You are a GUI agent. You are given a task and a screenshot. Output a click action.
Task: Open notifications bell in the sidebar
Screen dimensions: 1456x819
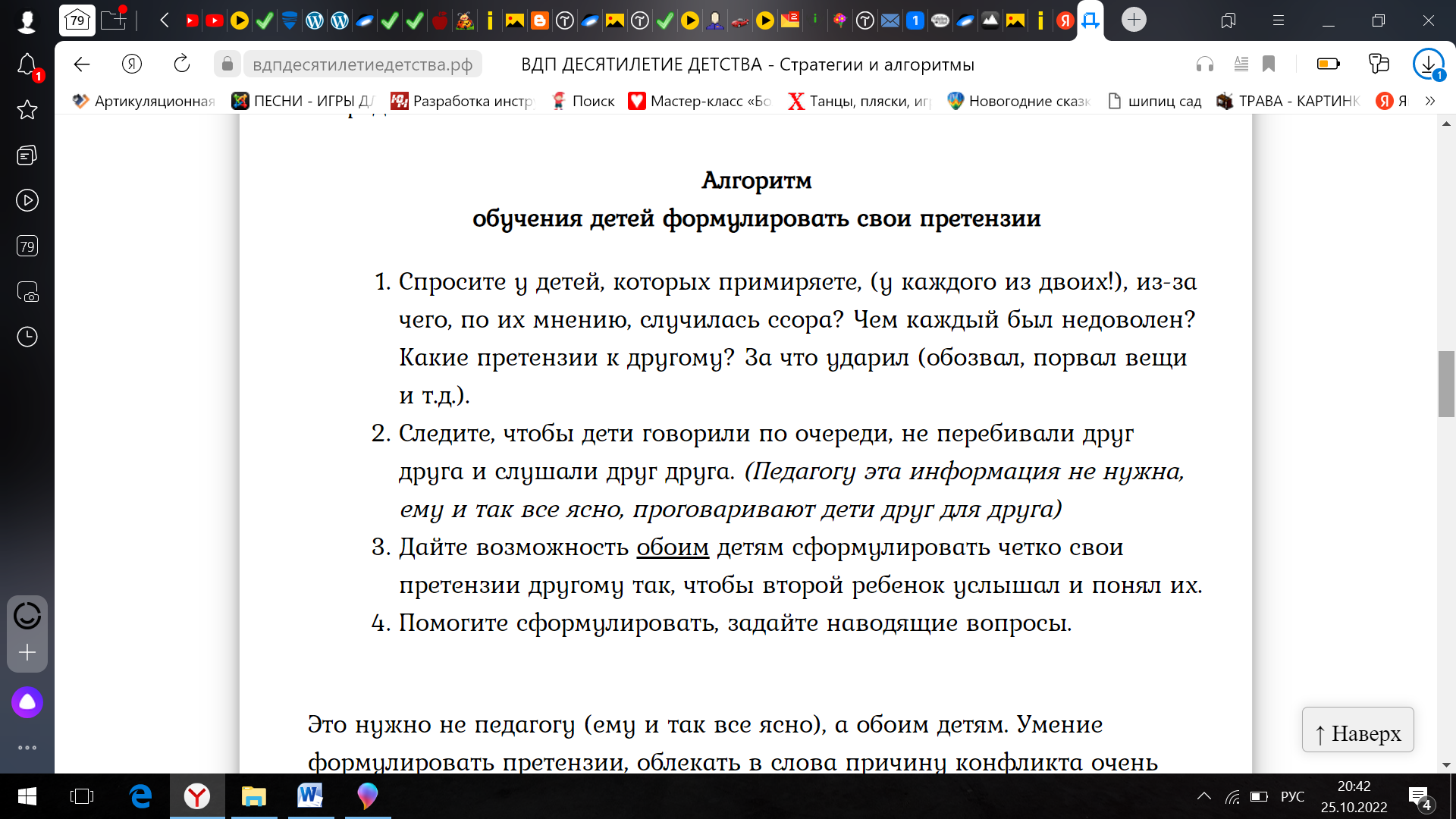click(x=27, y=65)
